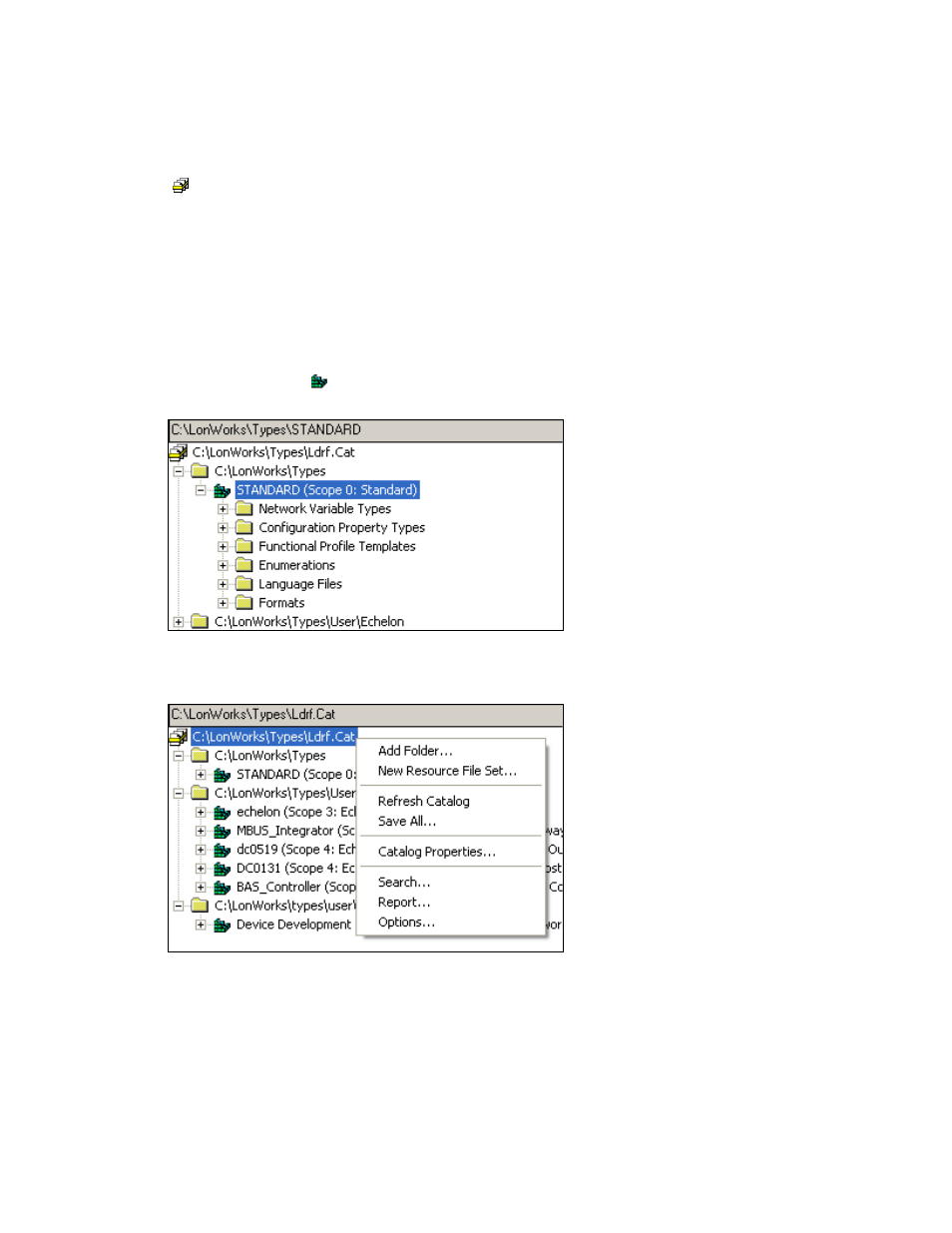Select STANDARD (Scope 0: Standard) tree item
The height and width of the screenshot is (1233, 952).
(x=327, y=490)
